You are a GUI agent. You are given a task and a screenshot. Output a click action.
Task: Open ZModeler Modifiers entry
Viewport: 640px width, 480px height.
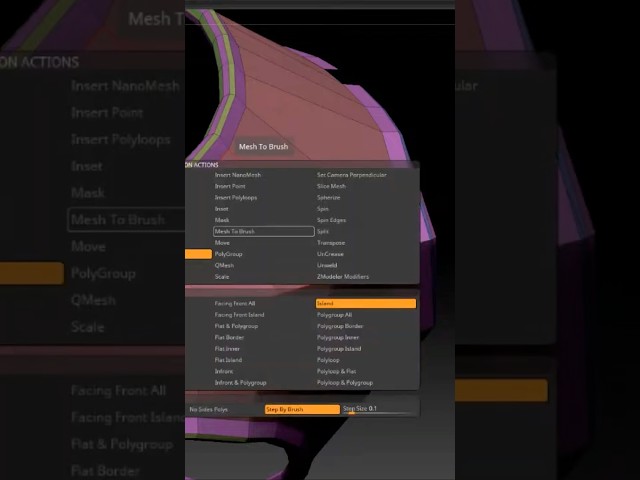[342, 277]
